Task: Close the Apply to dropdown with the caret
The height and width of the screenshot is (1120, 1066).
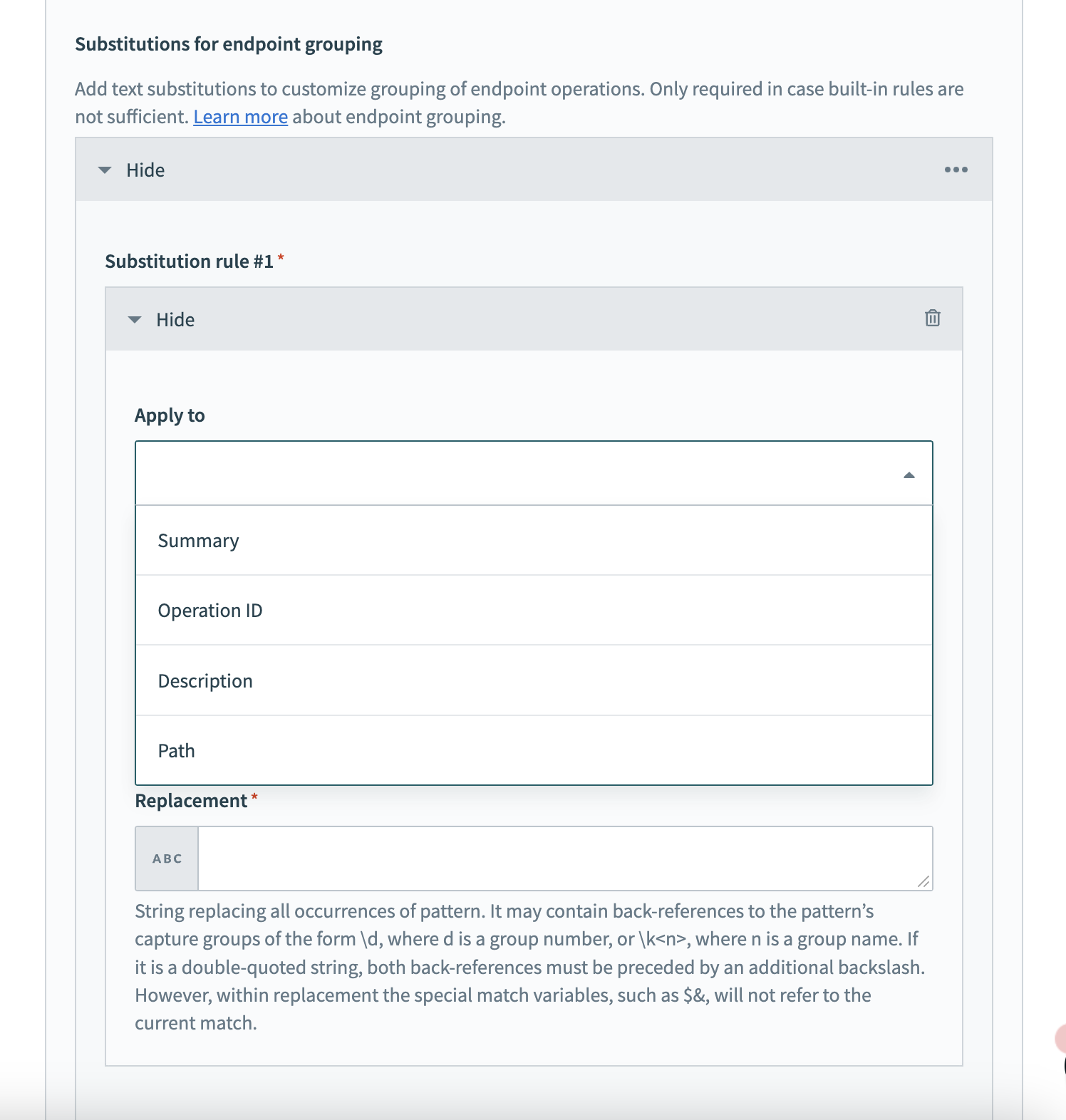Action: [909, 475]
